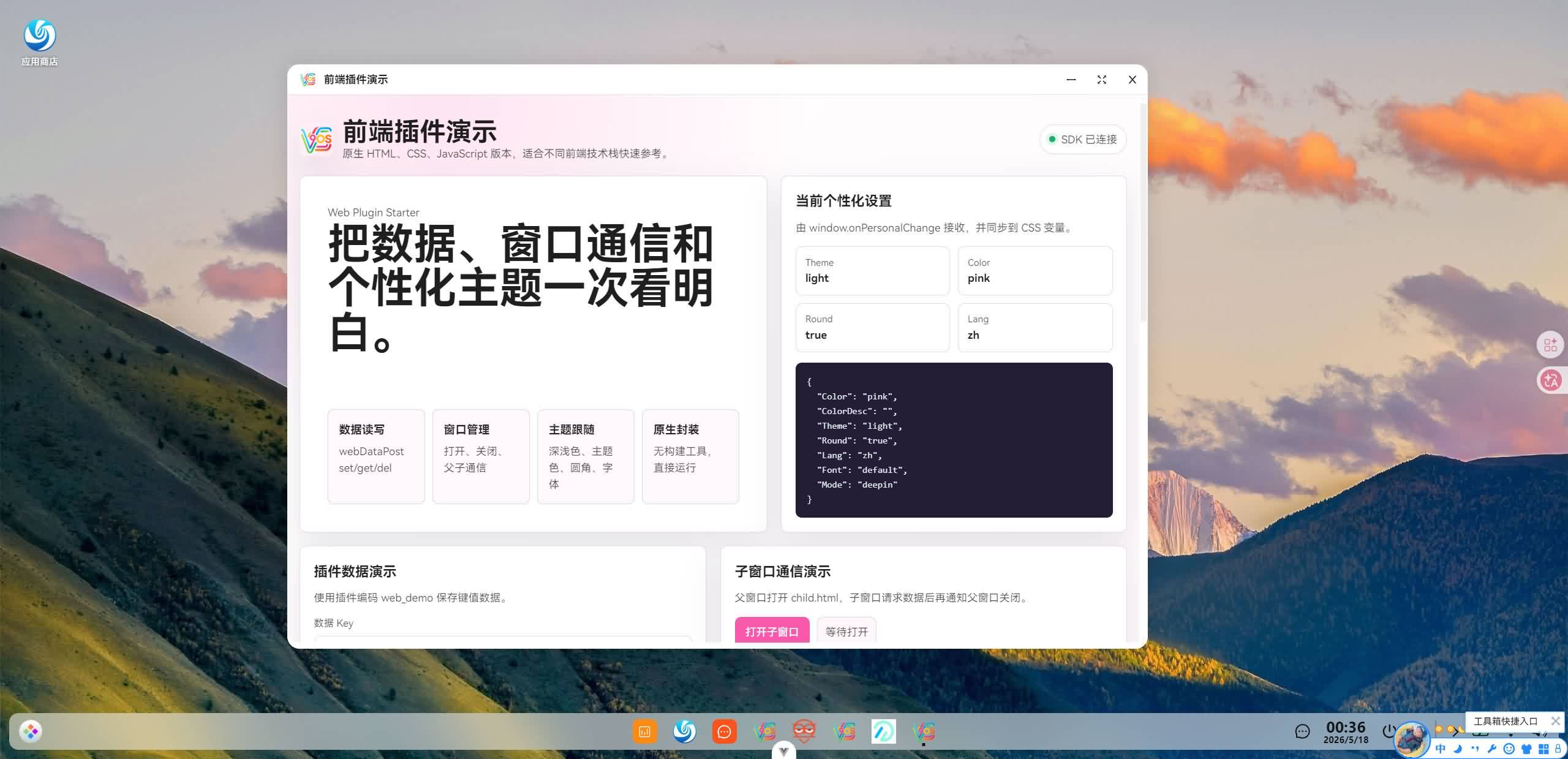Click the Theme light setting tile
1568x759 pixels.
tap(873, 271)
